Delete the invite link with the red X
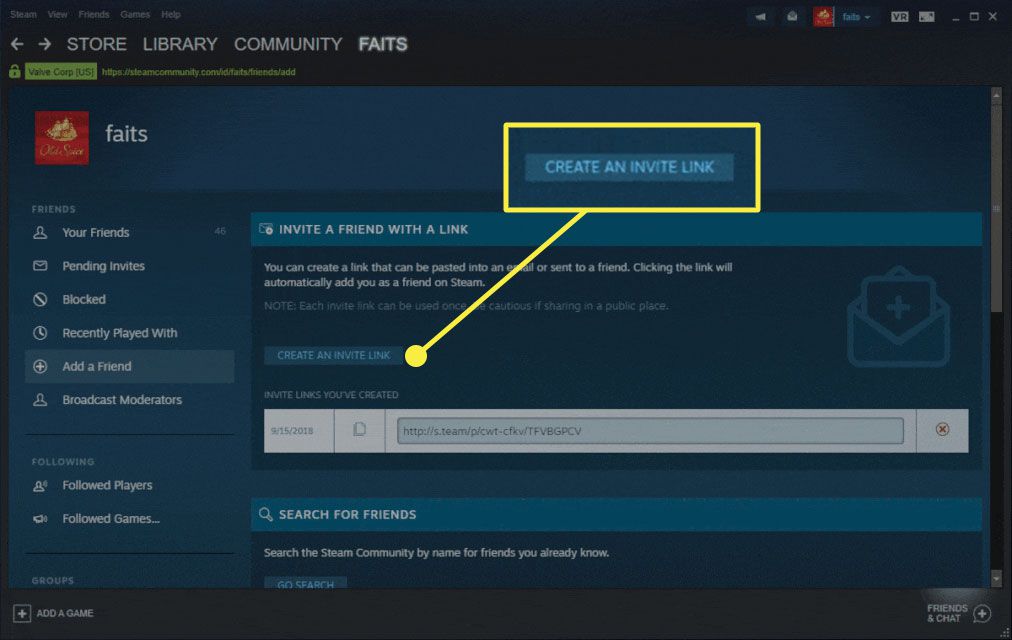 click(x=942, y=430)
